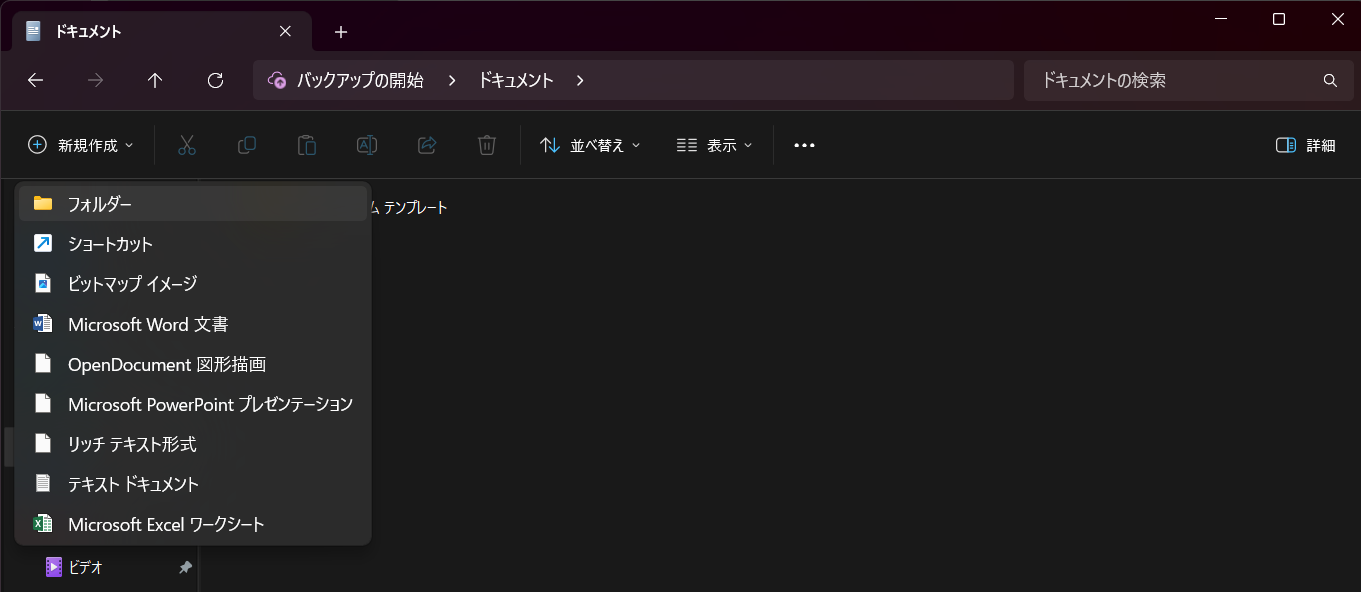This screenshot has width=1361, height=592.
Task: Click the Copy icon in toolbar
Action: 247,145
